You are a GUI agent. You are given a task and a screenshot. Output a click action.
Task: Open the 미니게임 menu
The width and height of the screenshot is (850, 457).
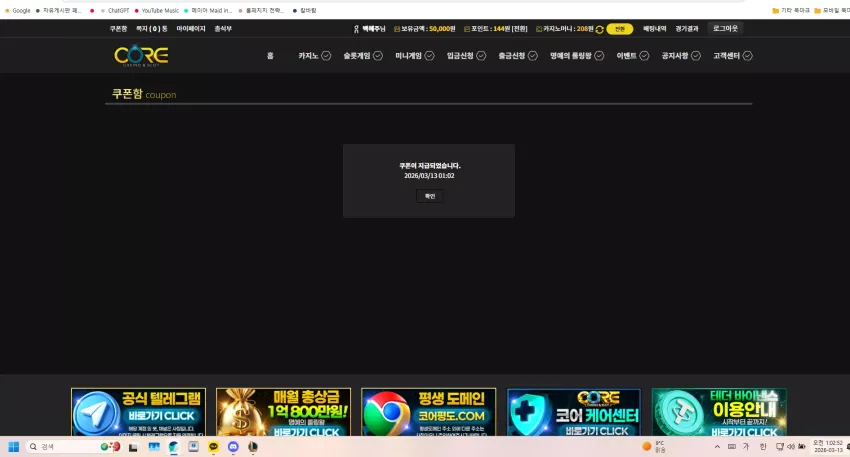408,56
